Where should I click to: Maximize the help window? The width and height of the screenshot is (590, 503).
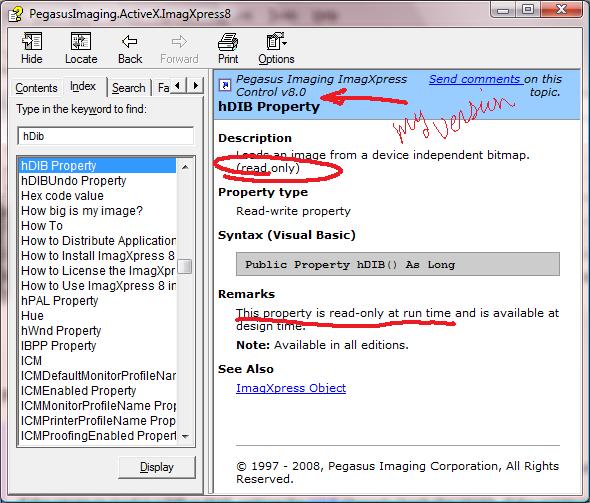[528, 9]
